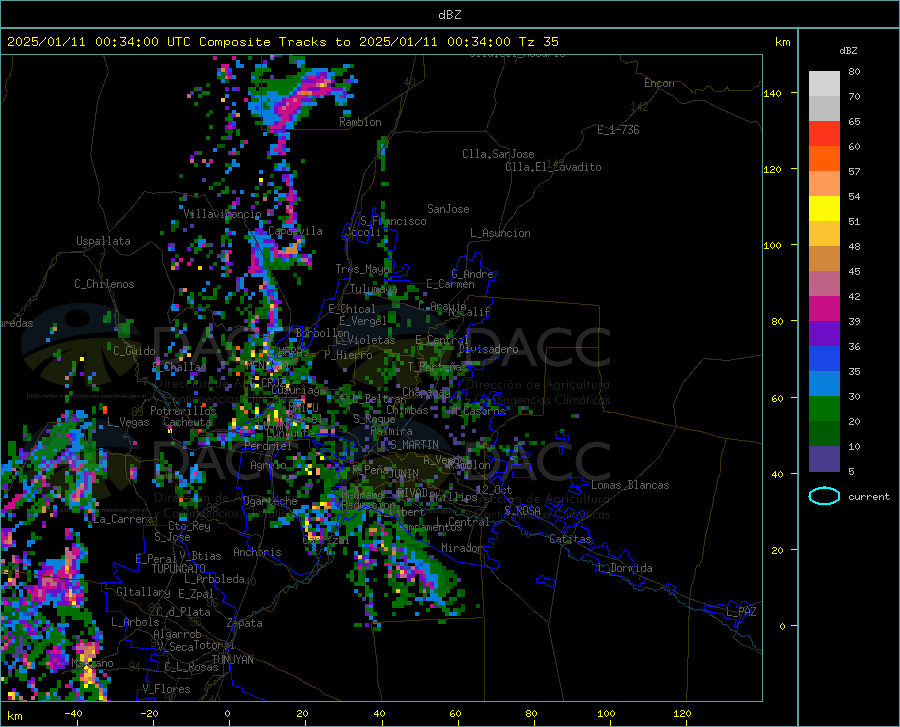Click the Anchoris label

(257, 553)
